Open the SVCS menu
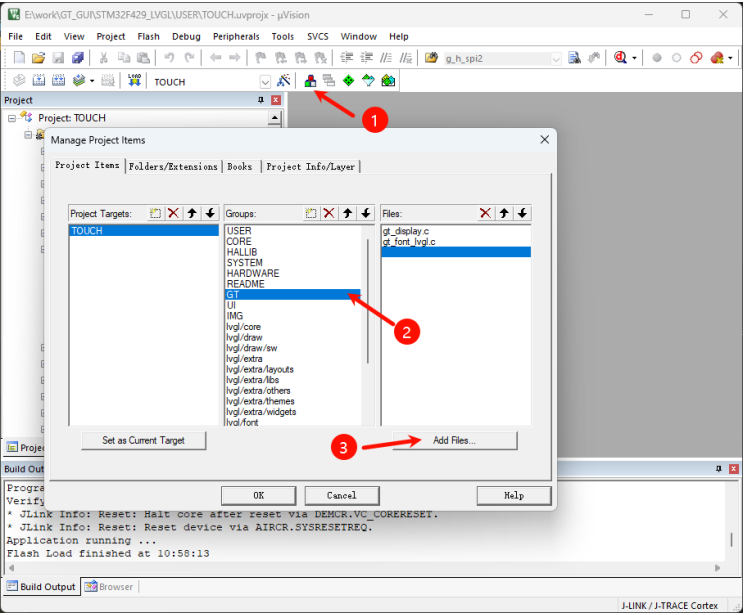 tap(317, 37)
